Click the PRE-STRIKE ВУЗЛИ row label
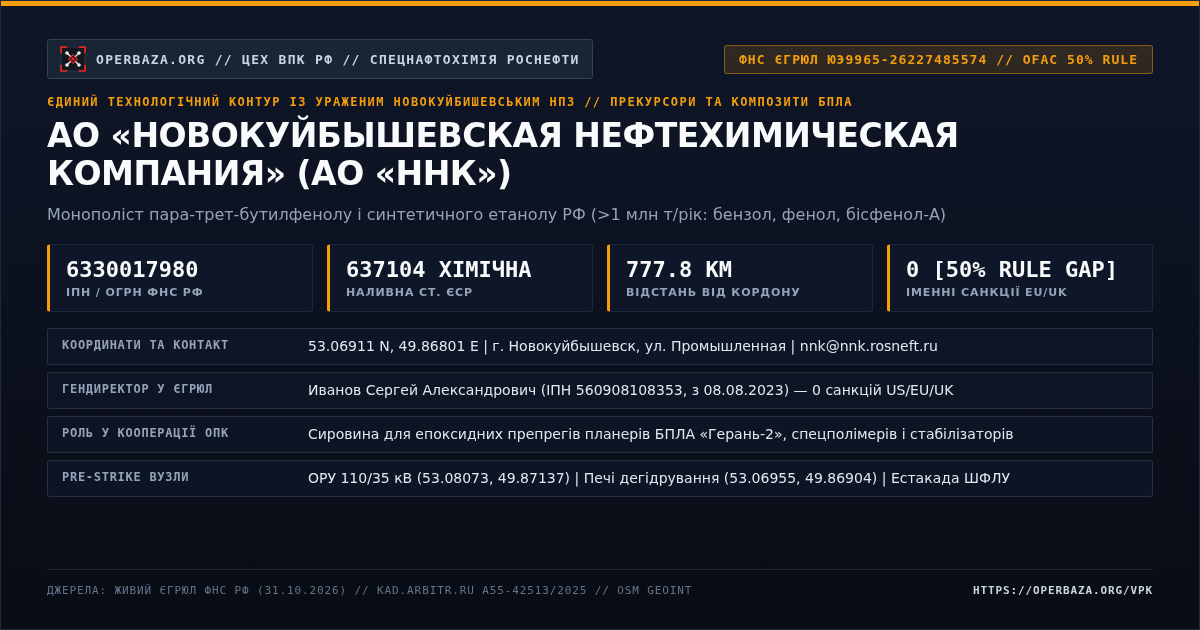Viewport: 1200px width, 630px height. [125, 477]
